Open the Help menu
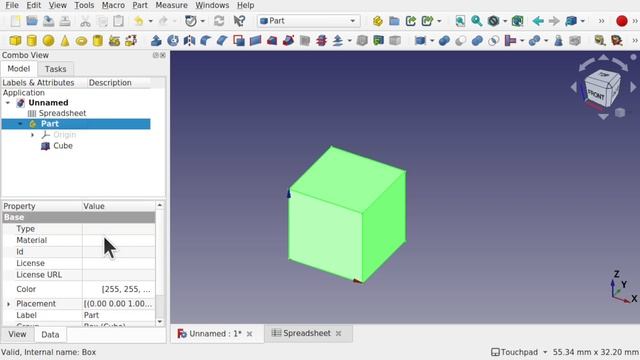This screenshot has width=640, height=360. (245, 5)
